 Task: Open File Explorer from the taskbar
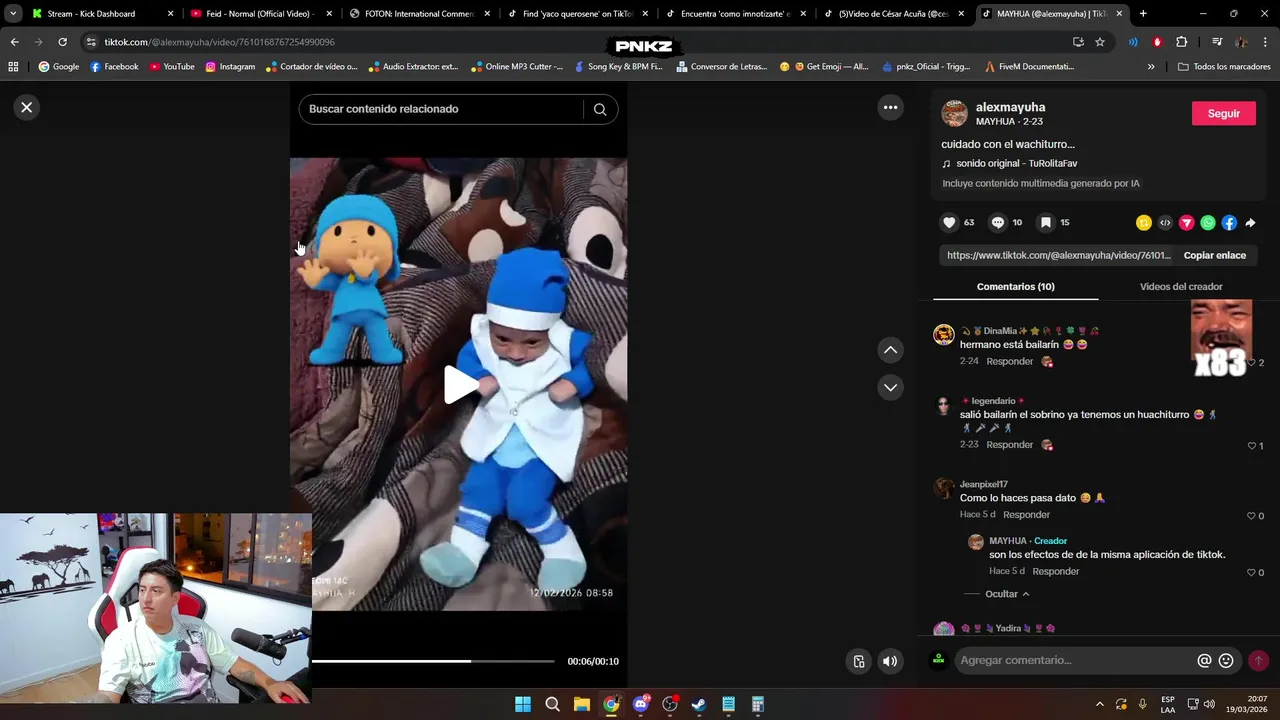tap(581, 704)
